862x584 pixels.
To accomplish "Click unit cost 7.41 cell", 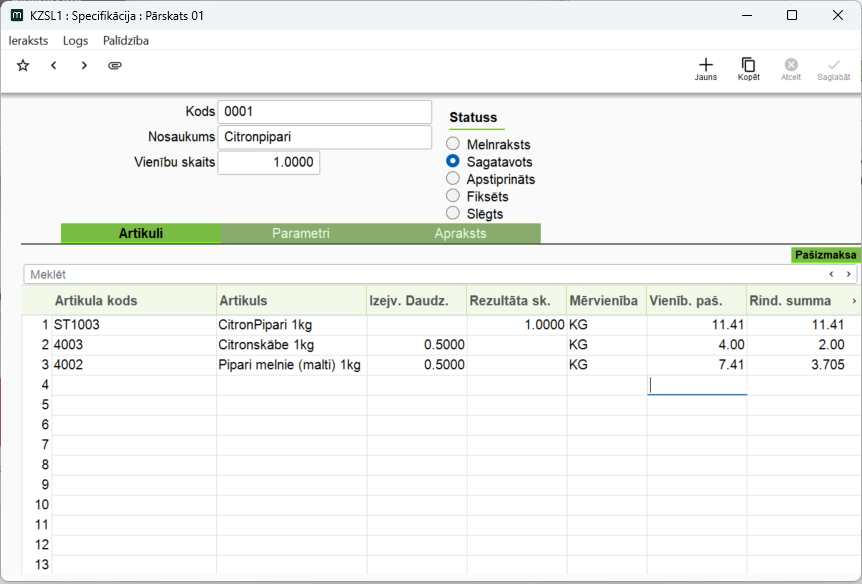I will [x=697, y=365].
